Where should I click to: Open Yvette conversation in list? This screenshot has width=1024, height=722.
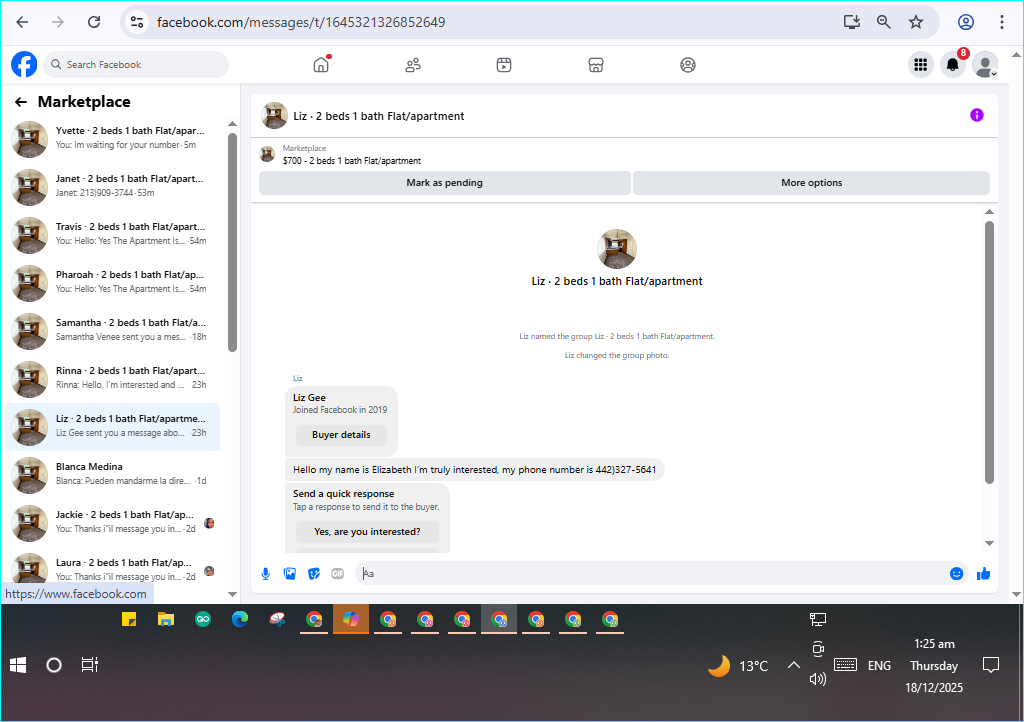pos(112,138)
